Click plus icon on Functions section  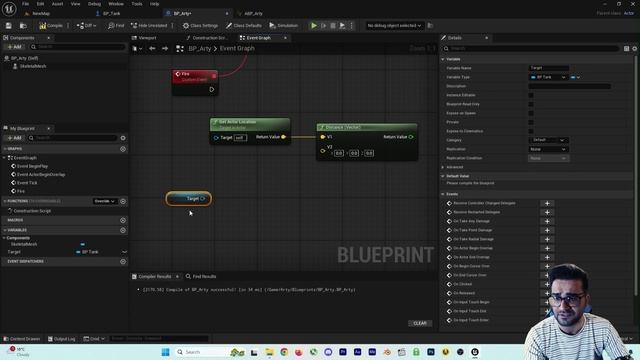(x=123, y=201)
